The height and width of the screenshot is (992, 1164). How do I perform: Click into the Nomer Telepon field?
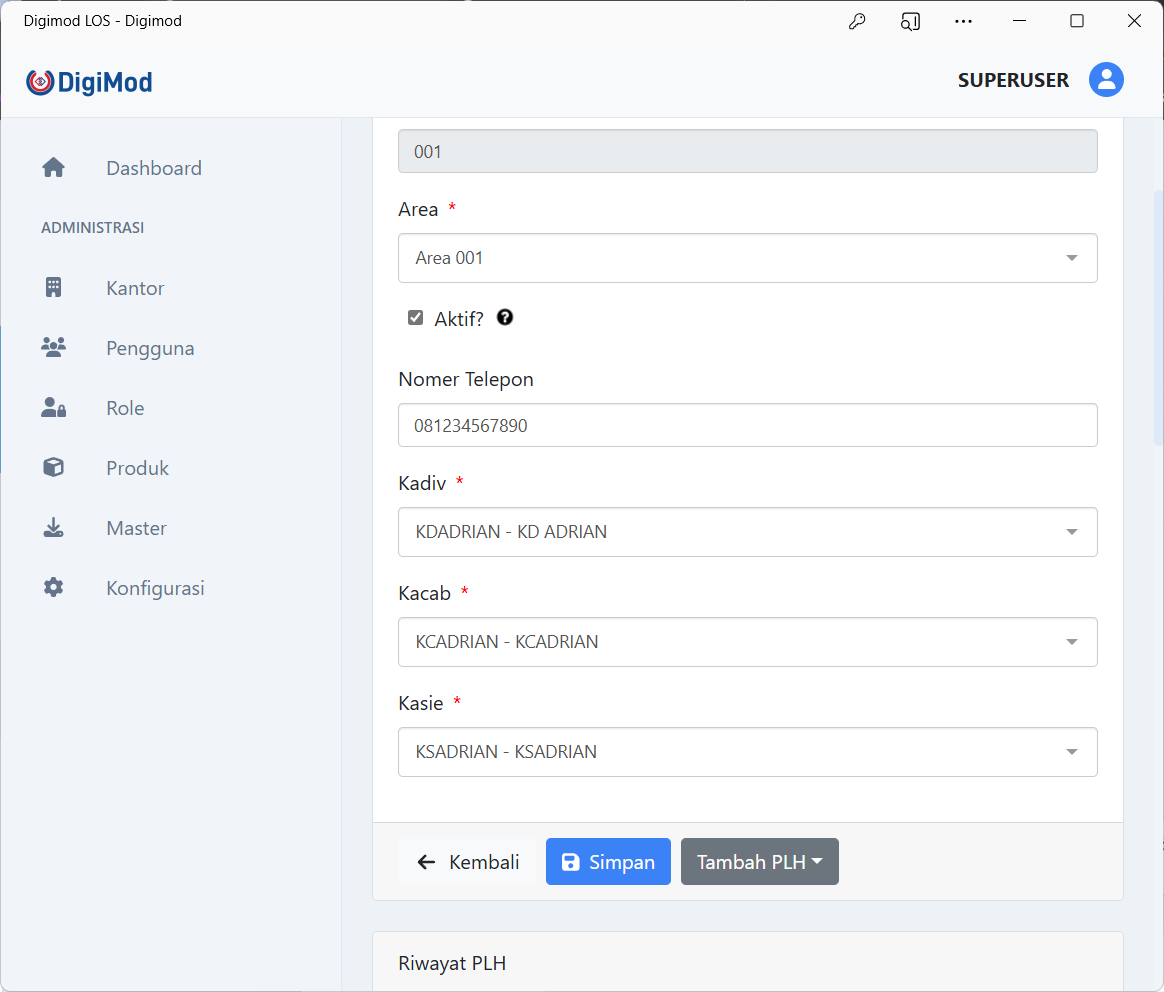tap(747, 425)
